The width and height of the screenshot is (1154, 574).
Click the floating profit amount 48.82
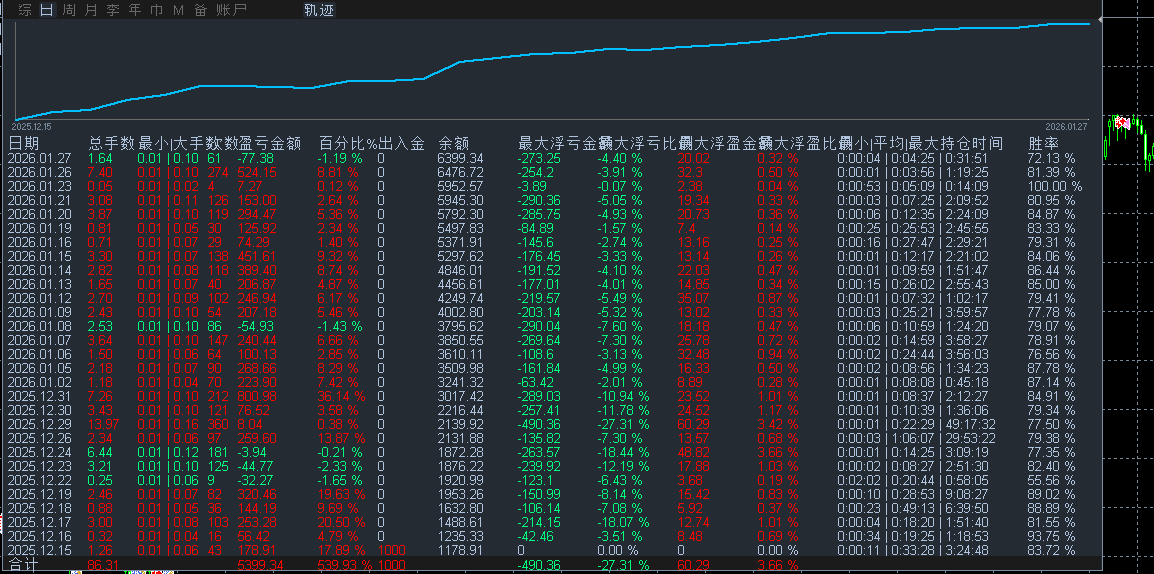[x=693, y=452]
